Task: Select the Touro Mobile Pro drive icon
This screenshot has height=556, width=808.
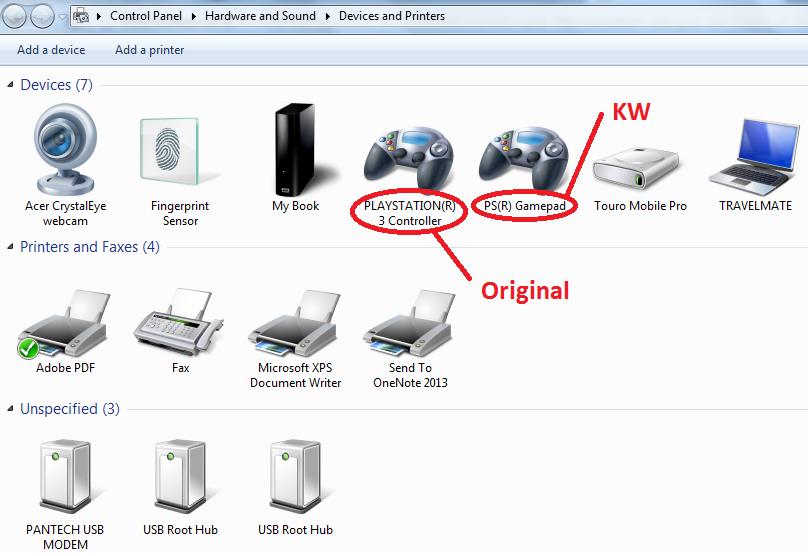Action: click(635, 168)
